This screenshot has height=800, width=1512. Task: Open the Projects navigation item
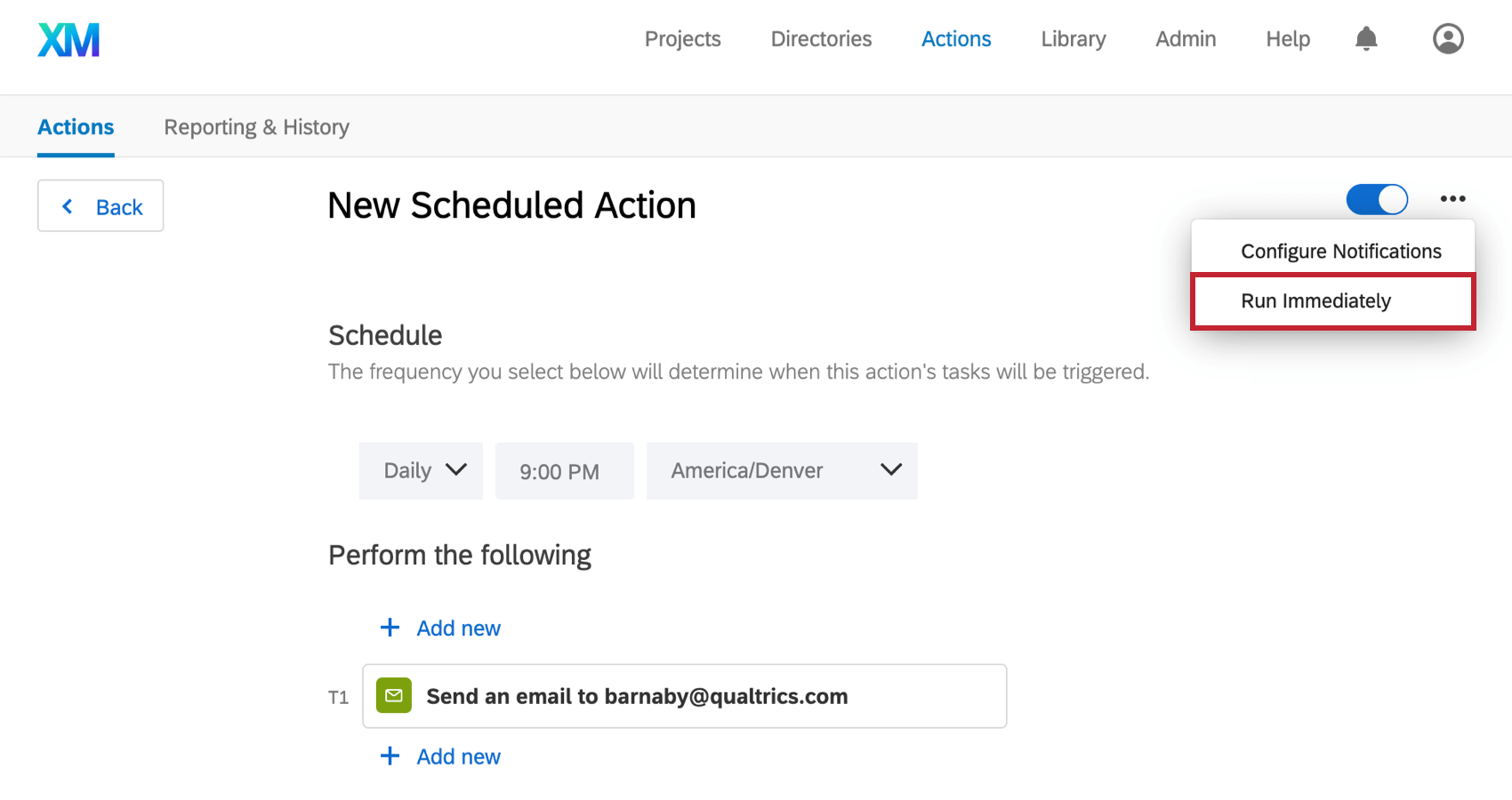[682, 39]
